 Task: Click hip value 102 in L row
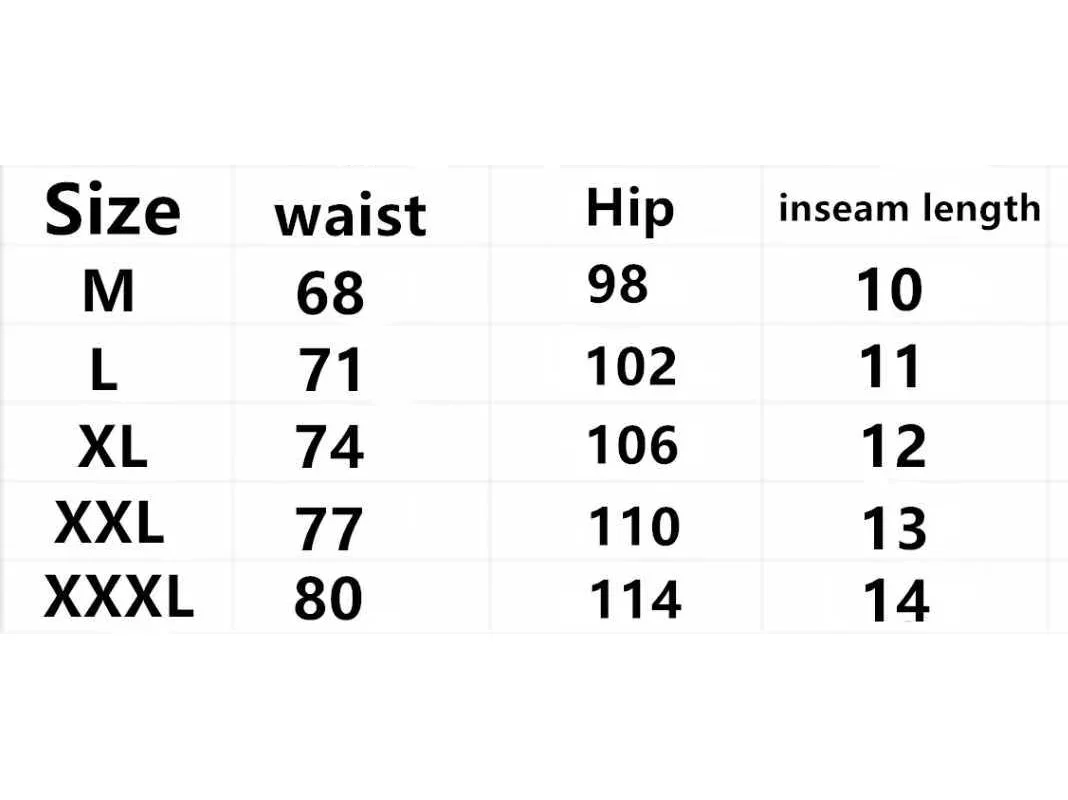tap(631, 366)
